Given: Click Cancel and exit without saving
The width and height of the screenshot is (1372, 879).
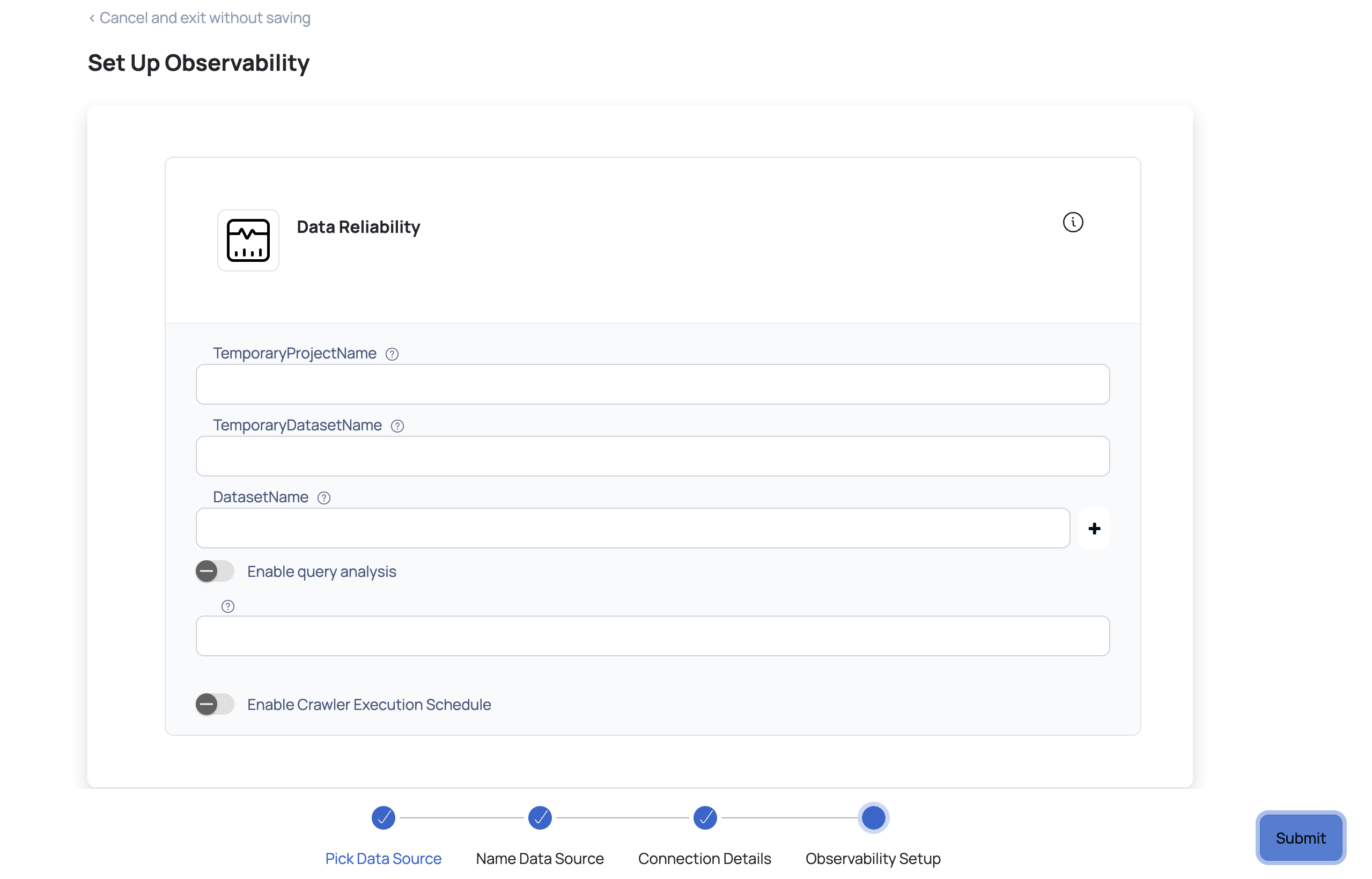Looking at the screenshot, I should click(x=204, y=18).
